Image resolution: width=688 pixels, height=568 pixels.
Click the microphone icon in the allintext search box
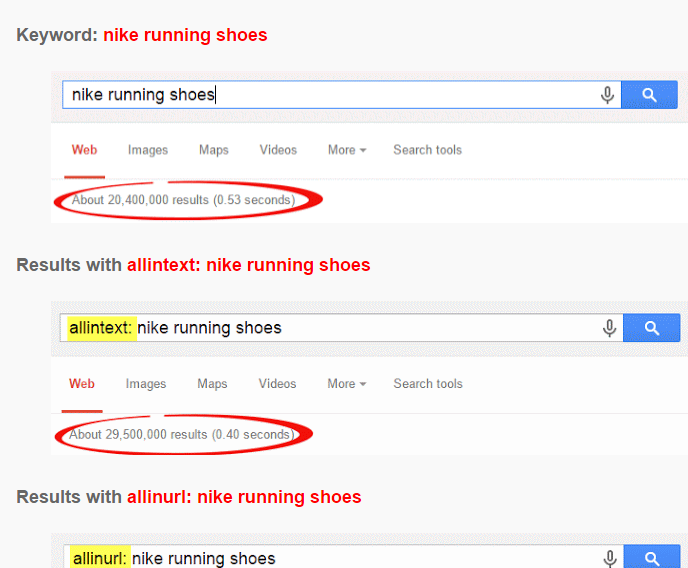[609, 328]
